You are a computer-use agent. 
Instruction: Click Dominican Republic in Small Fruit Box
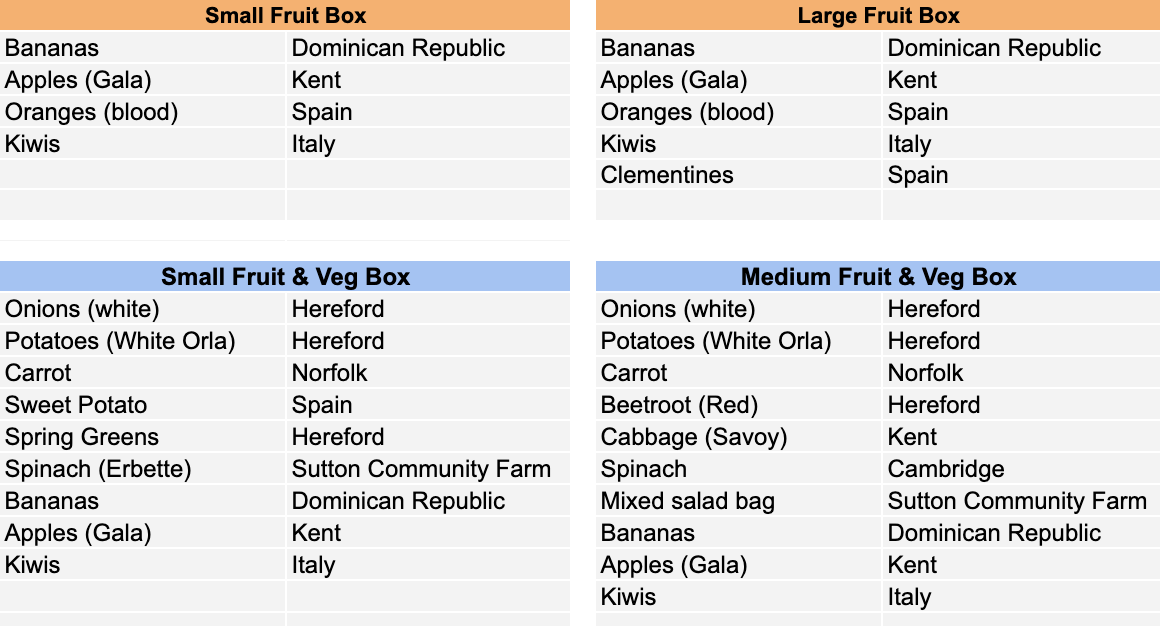click(x=428, y=48)
